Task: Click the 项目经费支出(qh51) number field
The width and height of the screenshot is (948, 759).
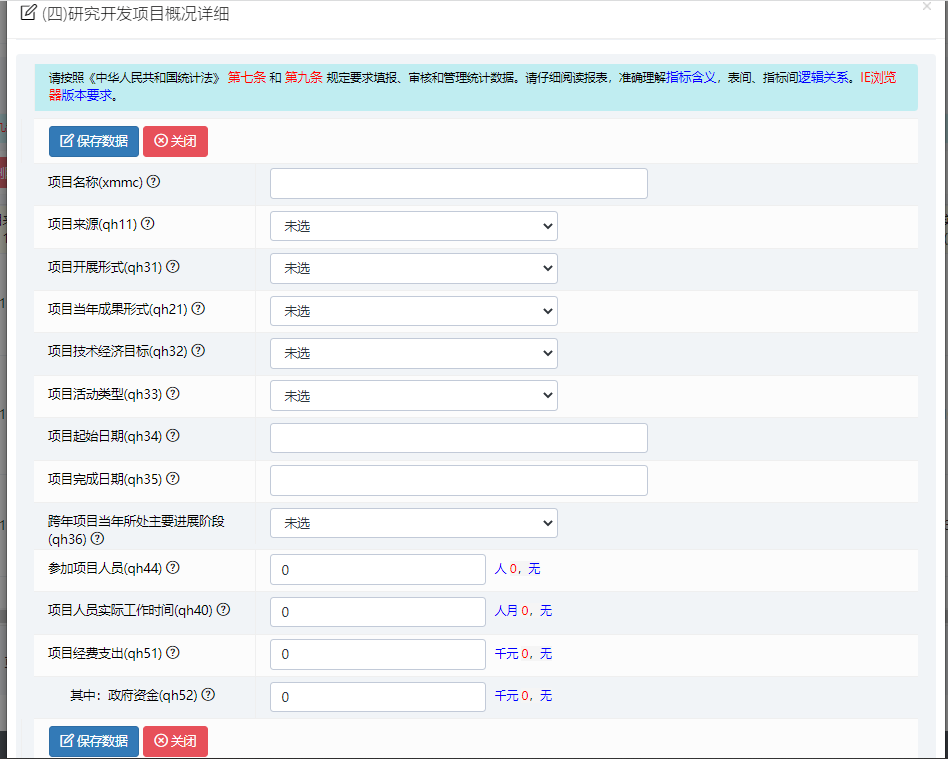Action: (378, 654)
